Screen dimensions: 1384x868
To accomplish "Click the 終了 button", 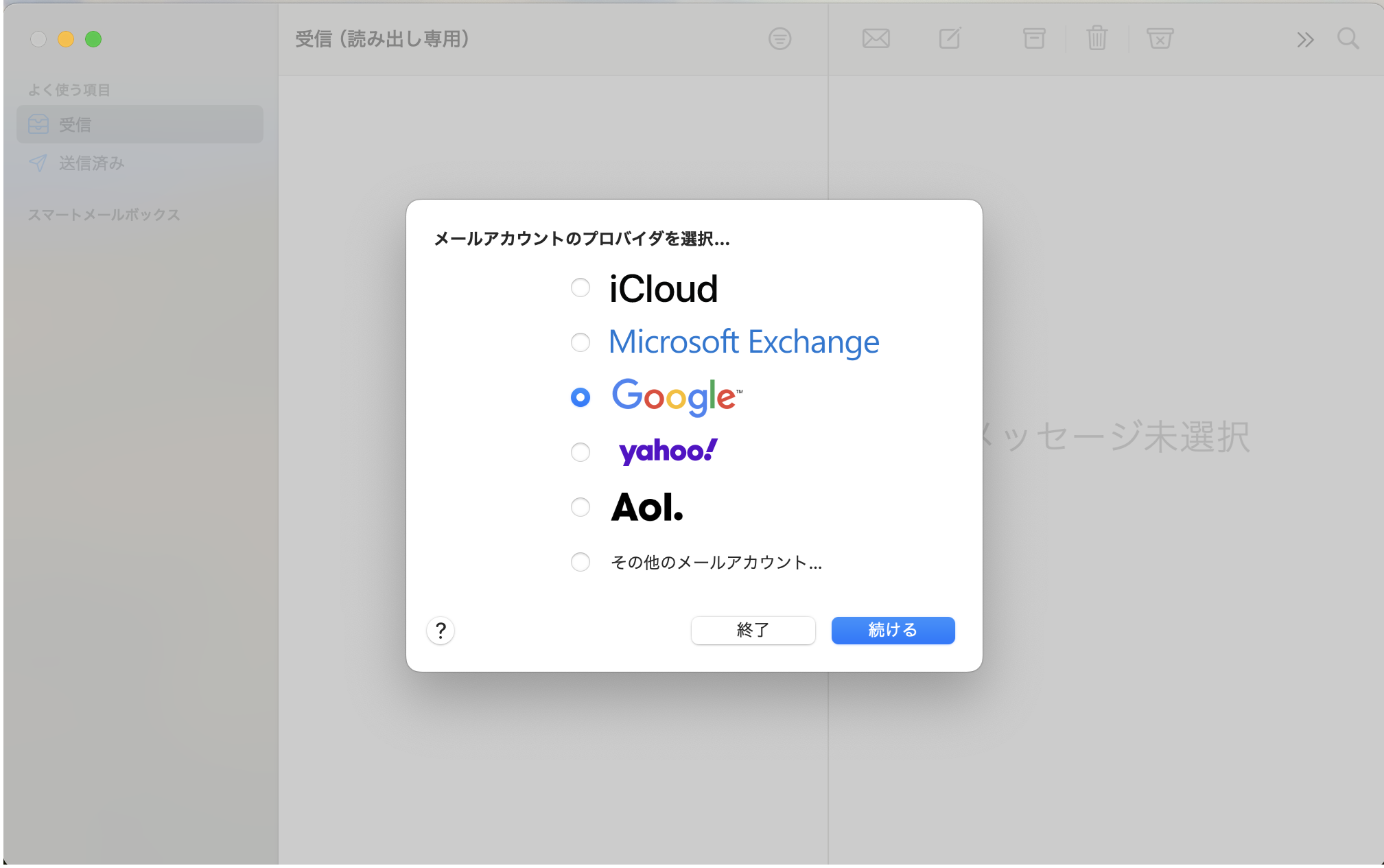I will (x=753, y=630).
